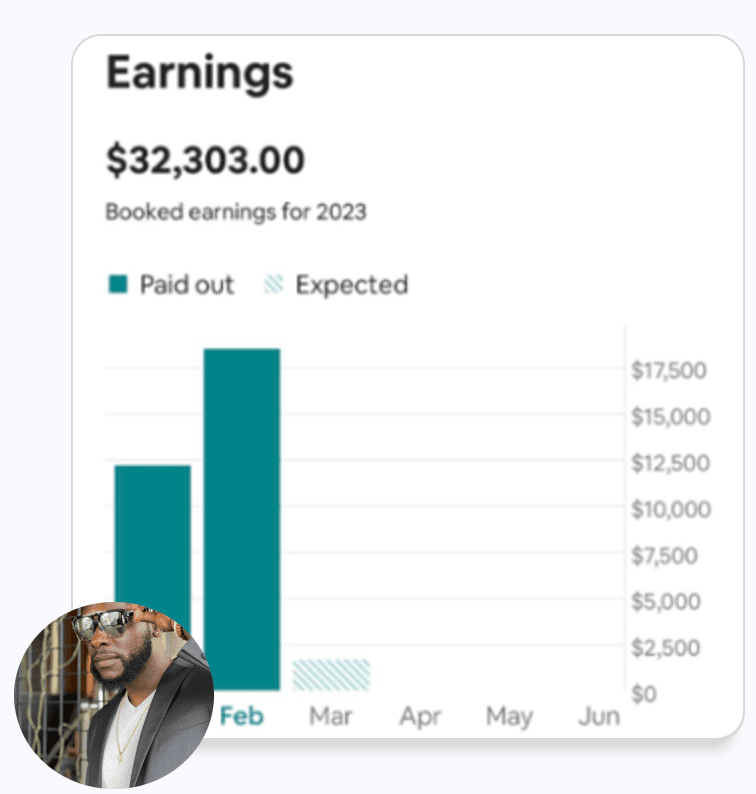Click the $5,000 axis label
Screen dimensions: 756x794
pos(666,602)
